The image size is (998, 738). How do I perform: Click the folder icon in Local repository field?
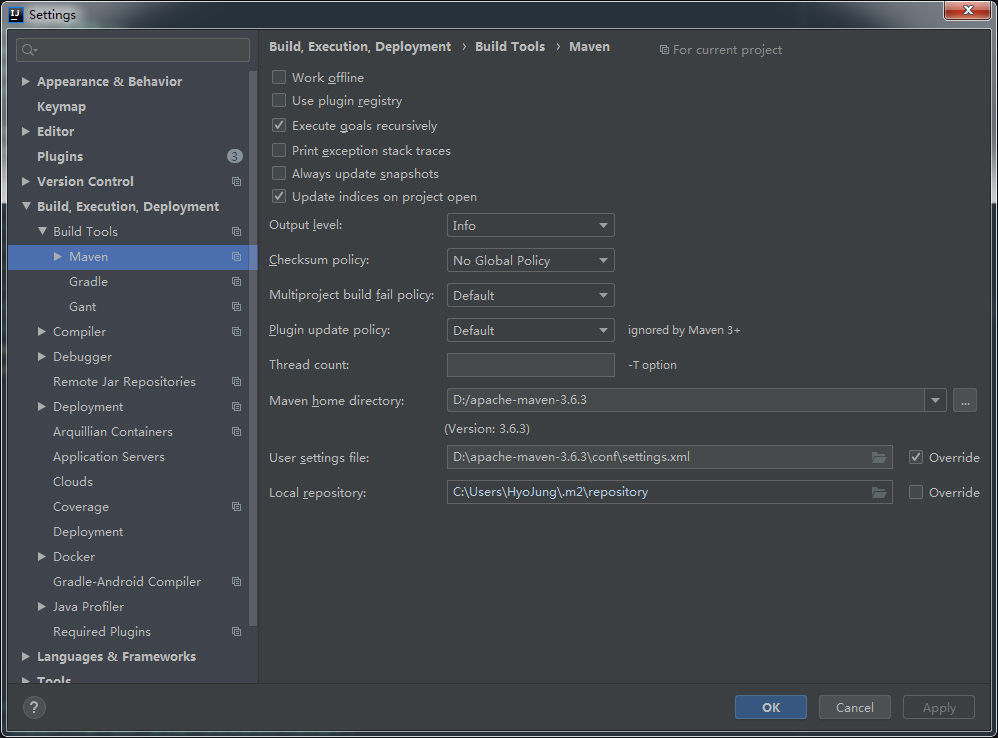879,492
